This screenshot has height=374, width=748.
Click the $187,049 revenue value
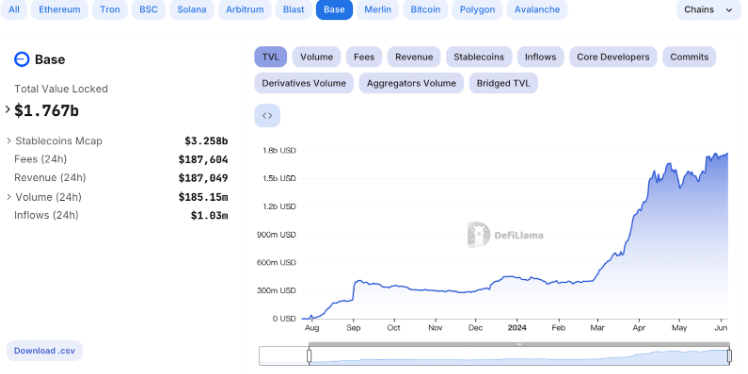tap(203, 178)
